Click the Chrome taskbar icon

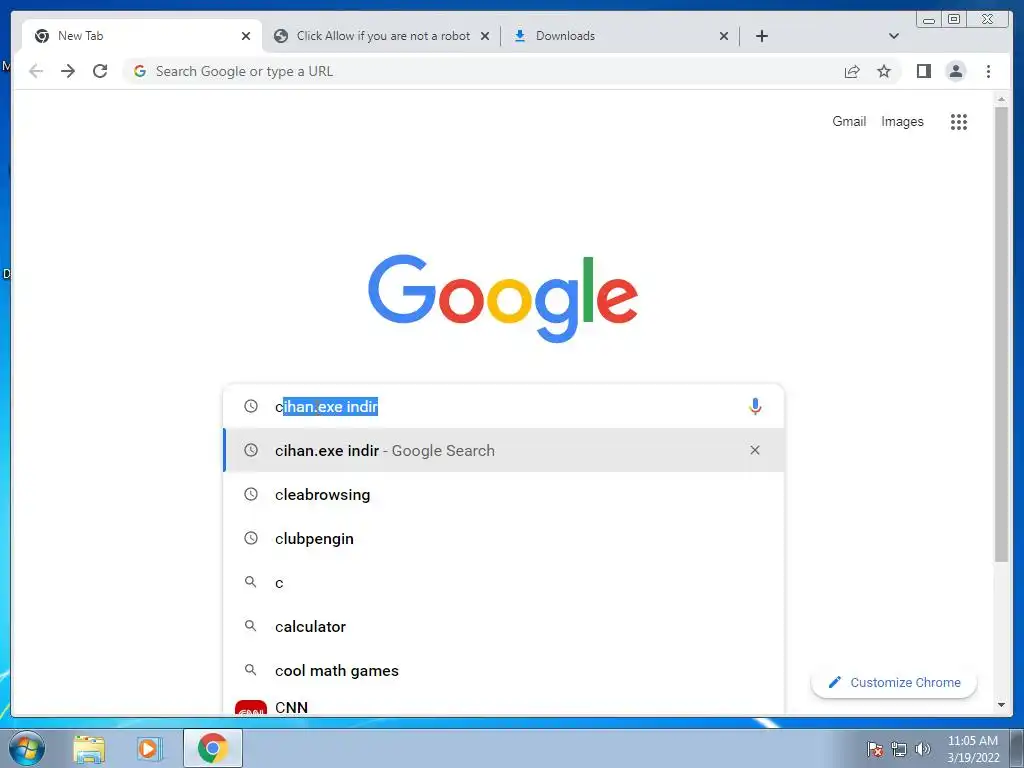coord(213,748)
